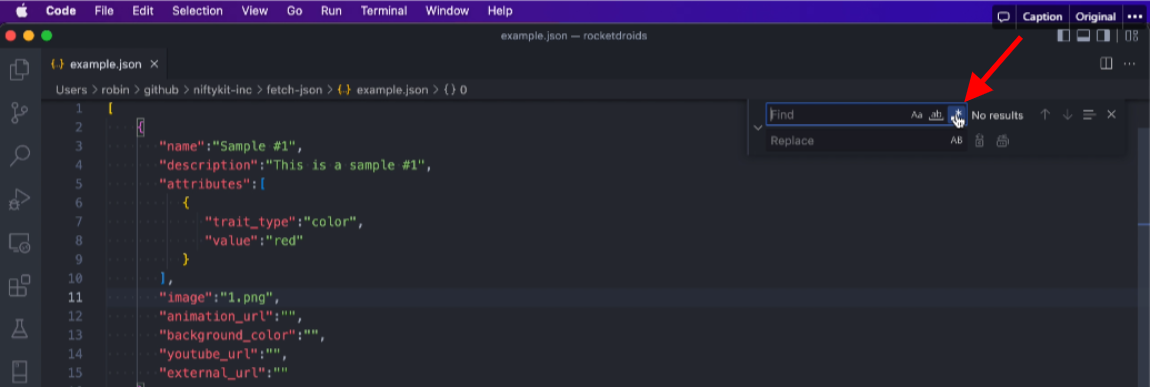This screenshot has width=1150, height=387.
Task: Click the Caption button
Action: (1041, 17)
